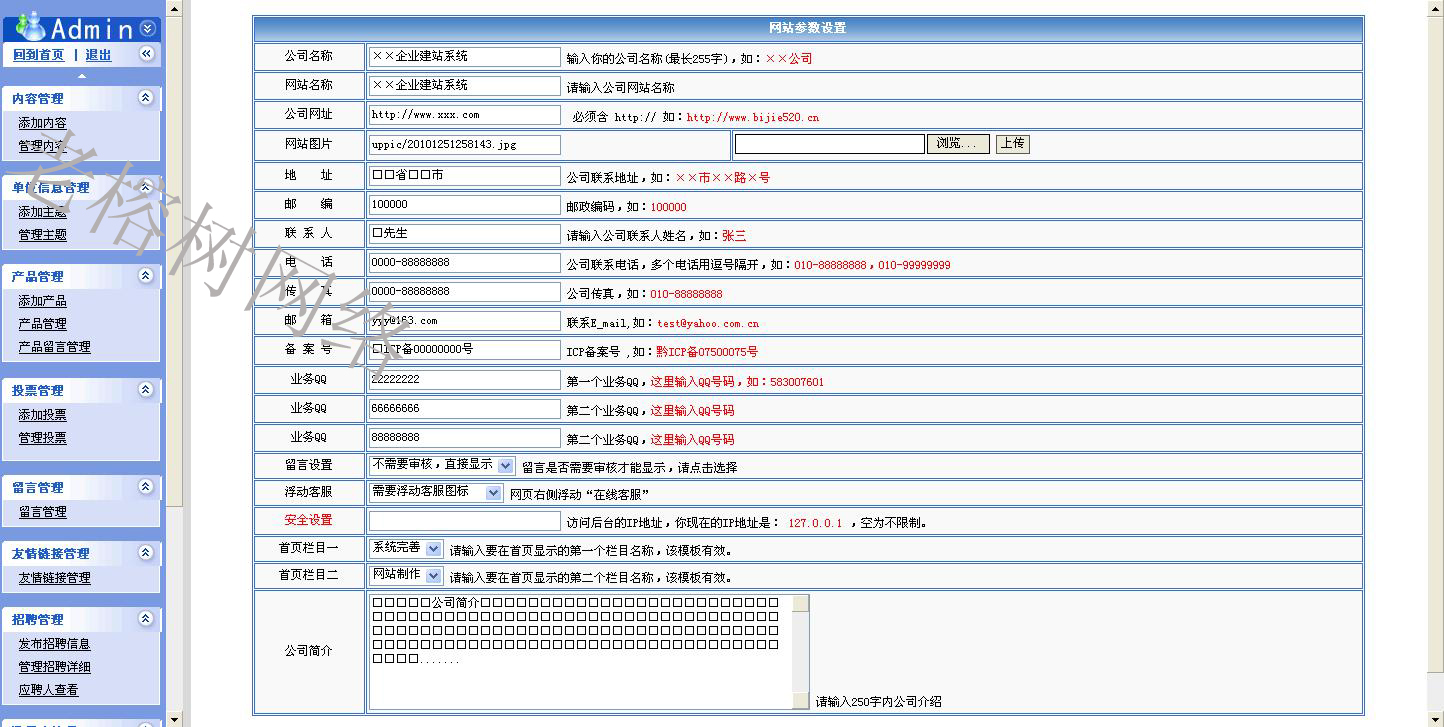1444x727 pixels.
Task: Click the IP address text 127.0.0.1
Action: click(815, 523)
